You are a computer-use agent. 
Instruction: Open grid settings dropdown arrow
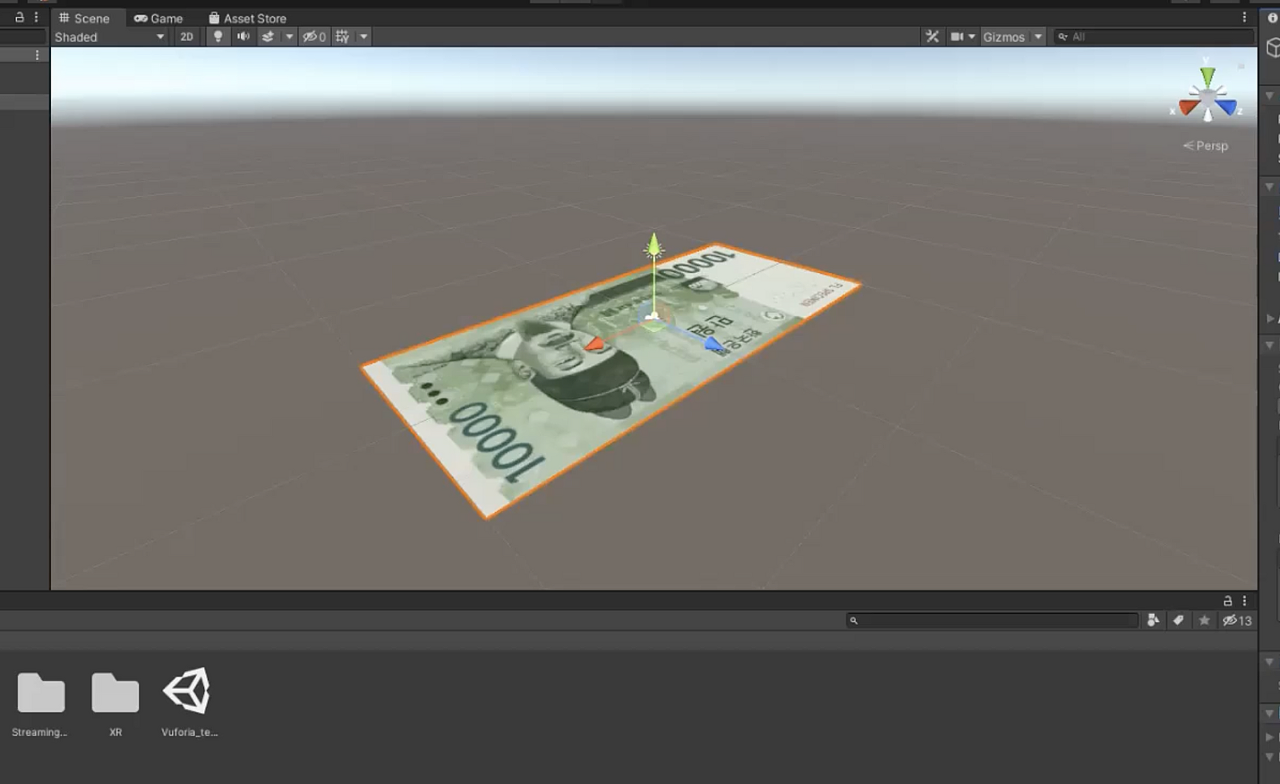click(x=364, y=37)
